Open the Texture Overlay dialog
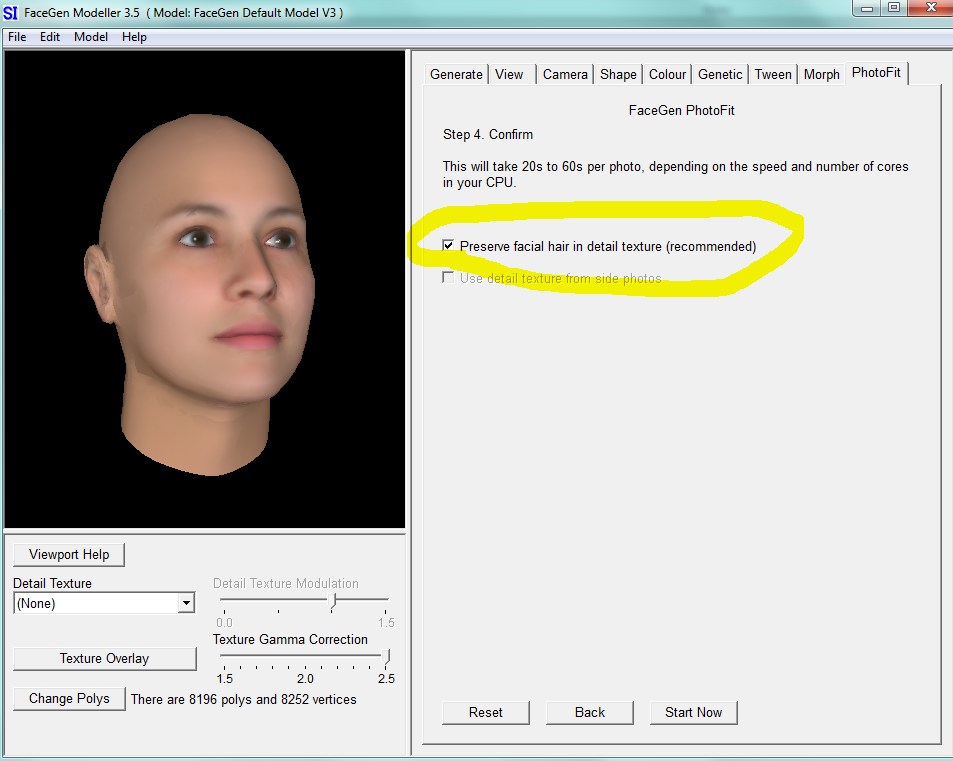The image size is (953, 761). (104, 658)
